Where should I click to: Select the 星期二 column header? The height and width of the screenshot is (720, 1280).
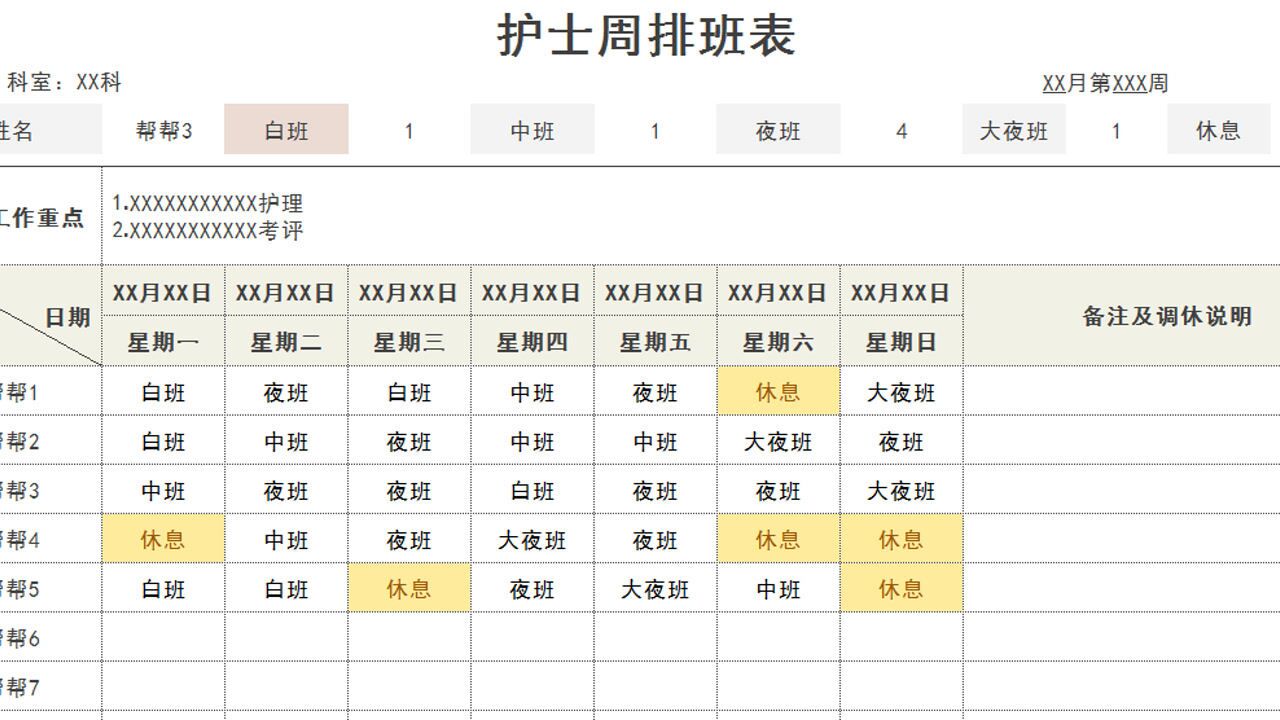(x=286, y=342)
